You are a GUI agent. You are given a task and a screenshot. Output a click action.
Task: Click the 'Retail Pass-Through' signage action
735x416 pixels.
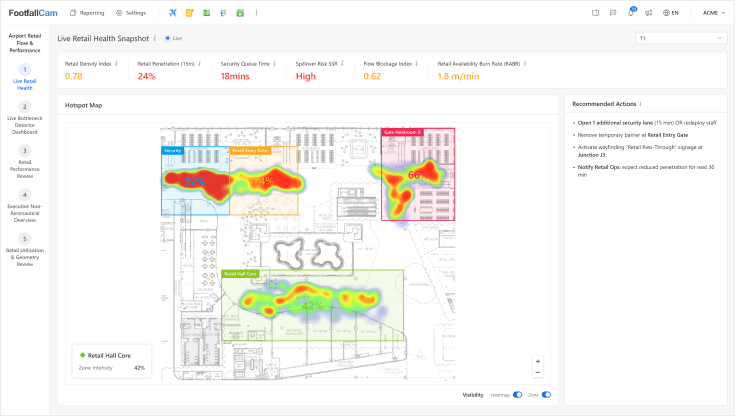pyautogui.click(x=640, y=151)
